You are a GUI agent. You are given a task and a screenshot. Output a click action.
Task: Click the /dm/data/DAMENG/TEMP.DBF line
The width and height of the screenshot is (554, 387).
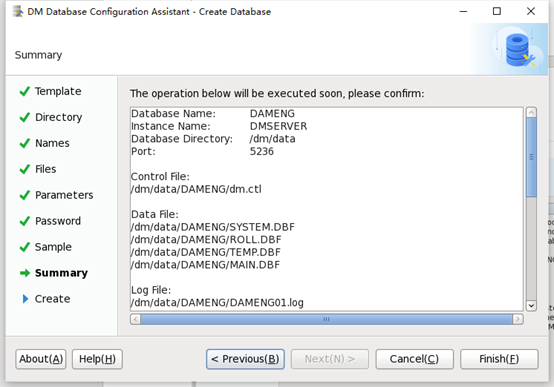click(206, 252)
